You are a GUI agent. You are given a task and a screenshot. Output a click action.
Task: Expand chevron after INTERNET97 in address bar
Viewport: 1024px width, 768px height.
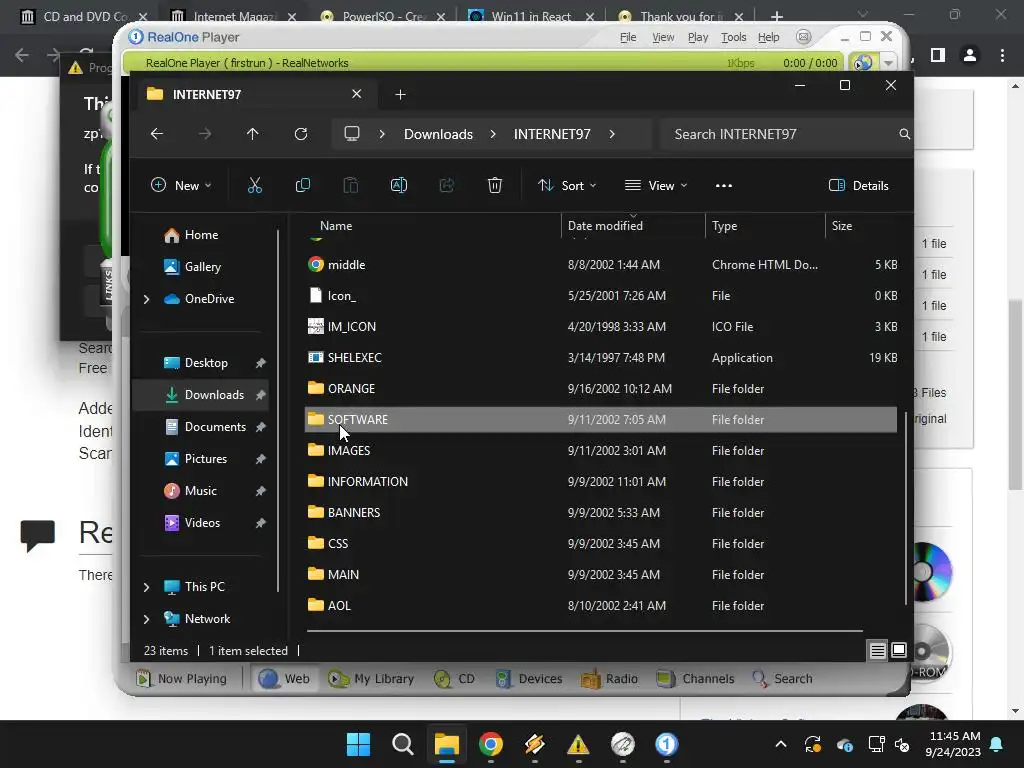click(612, 134)
